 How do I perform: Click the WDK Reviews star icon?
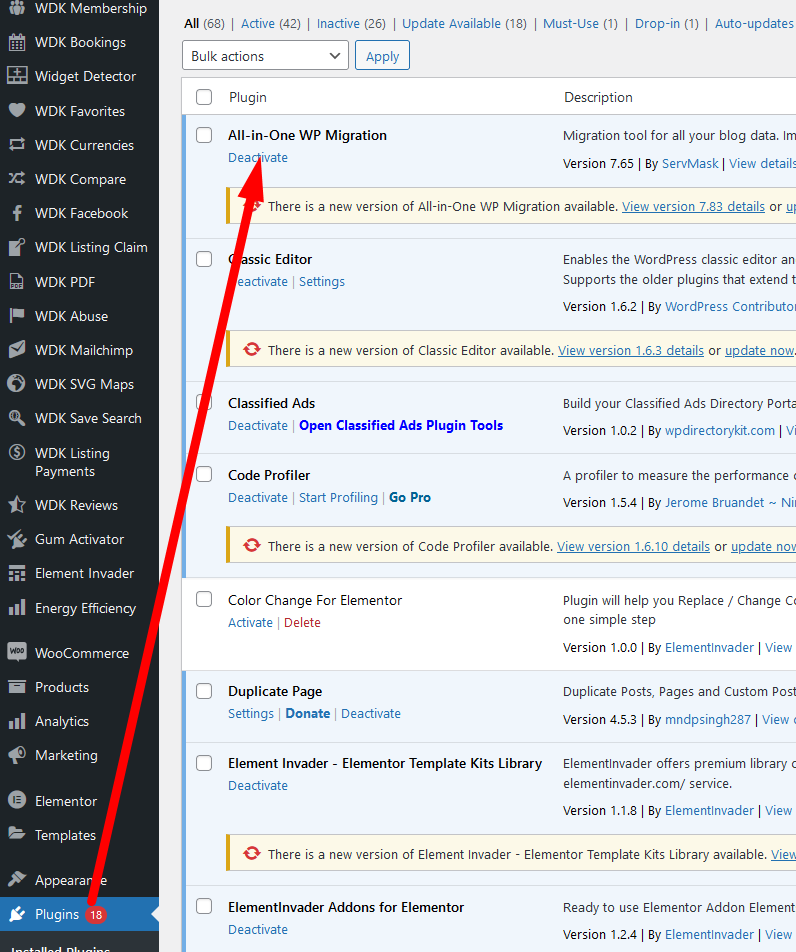(x=17, y=505)
